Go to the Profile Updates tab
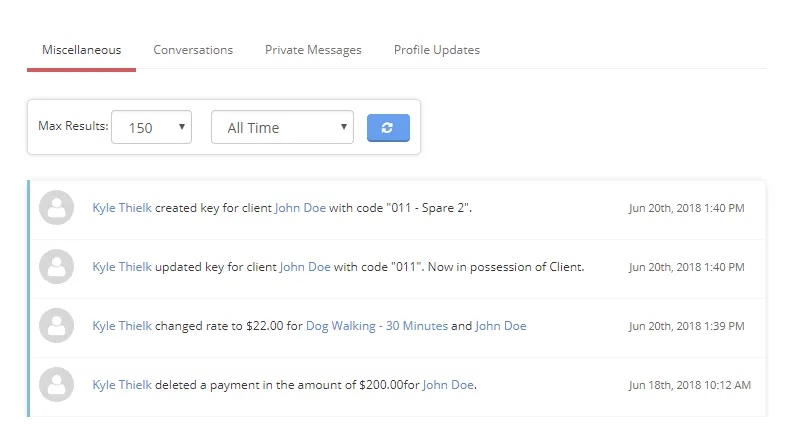Image resolution: width=800 pixels, height=444 pixels. 437,50
